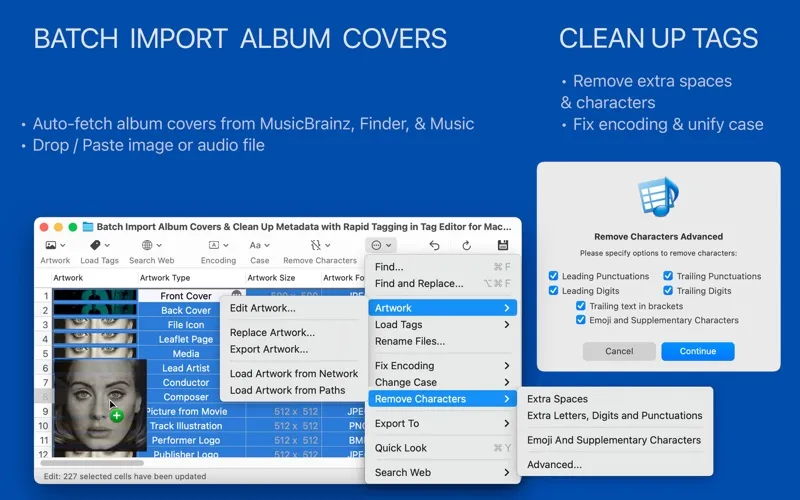This screenshot has width=800, height=500.
Task: Click the green zoom window button
Action: [x=73, y=227]
